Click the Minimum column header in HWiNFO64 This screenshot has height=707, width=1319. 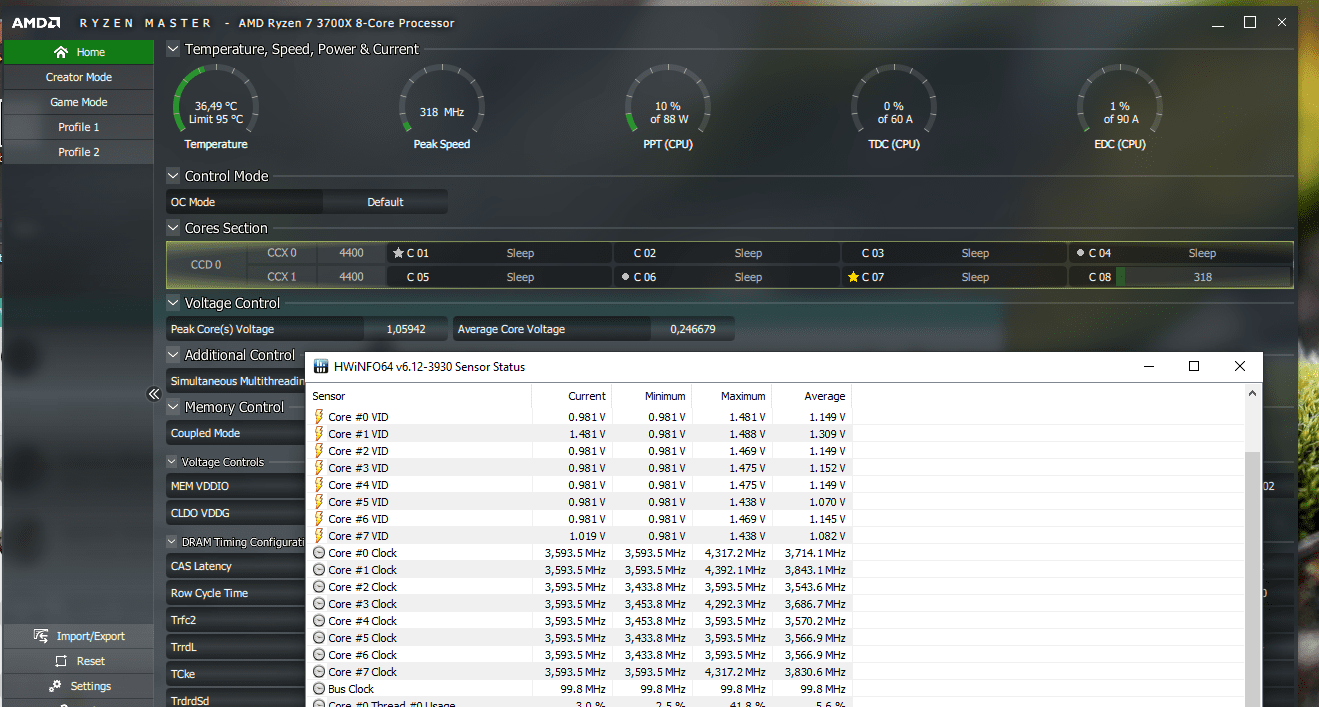651,396
